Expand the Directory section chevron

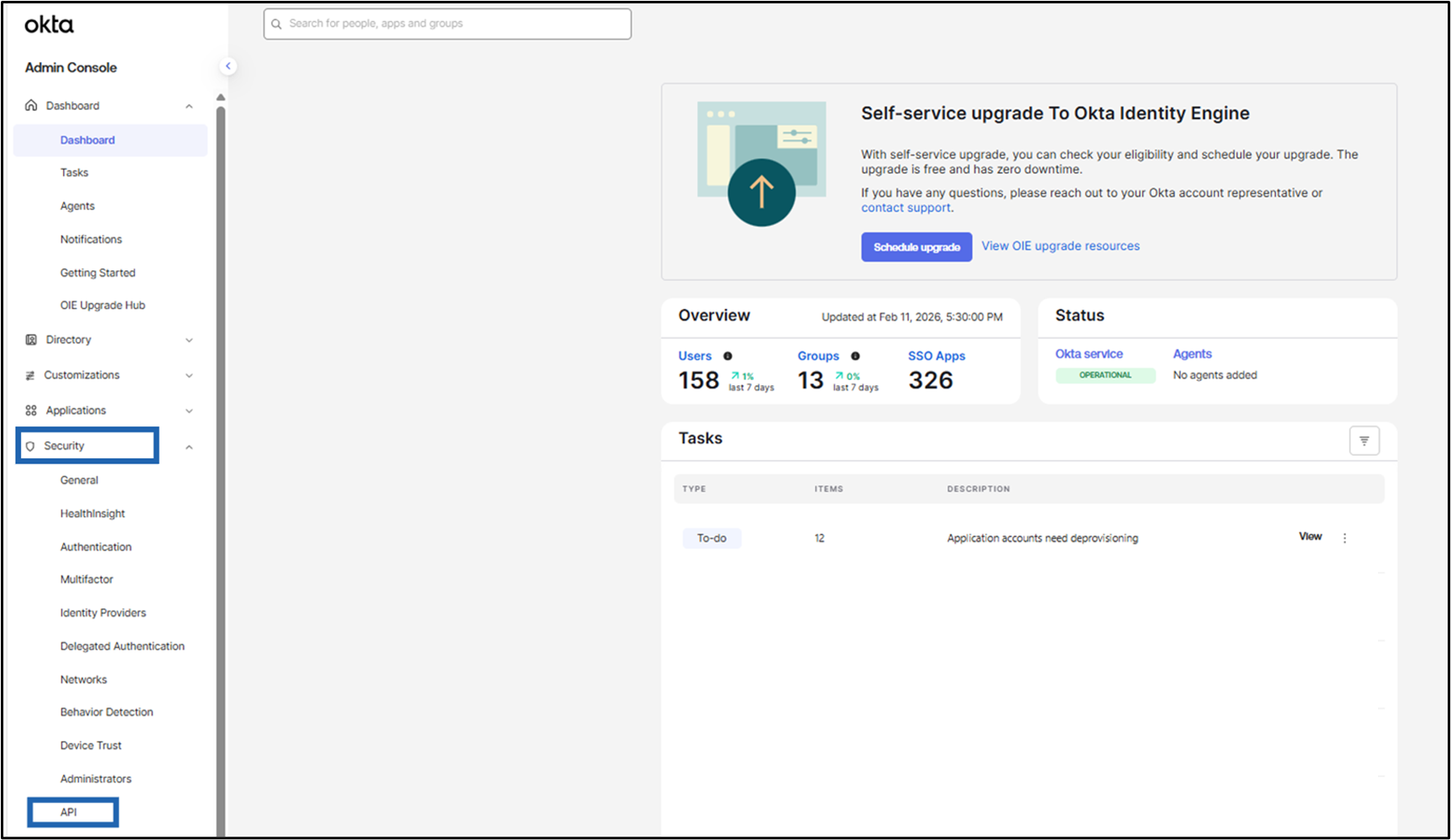coord(189,341)
